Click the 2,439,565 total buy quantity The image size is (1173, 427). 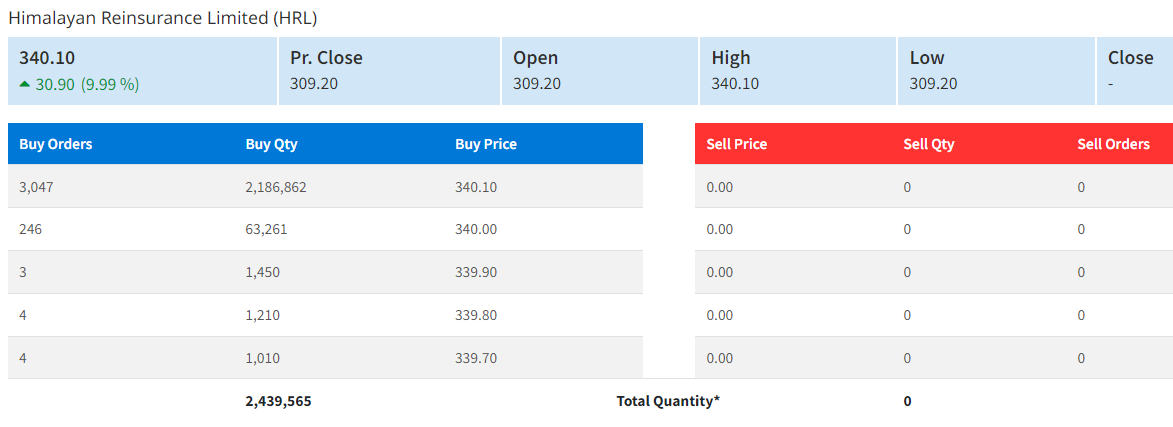[279, 401]
